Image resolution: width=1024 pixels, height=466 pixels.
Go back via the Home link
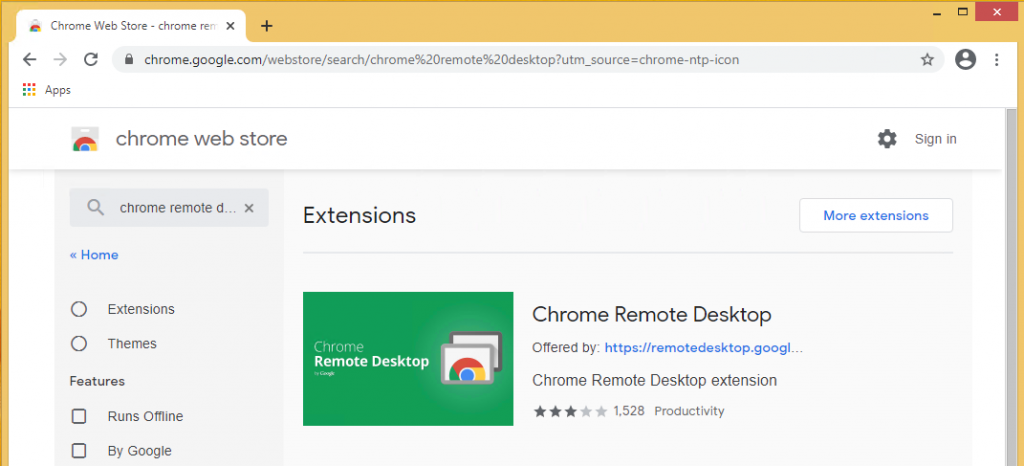[94, 255]
